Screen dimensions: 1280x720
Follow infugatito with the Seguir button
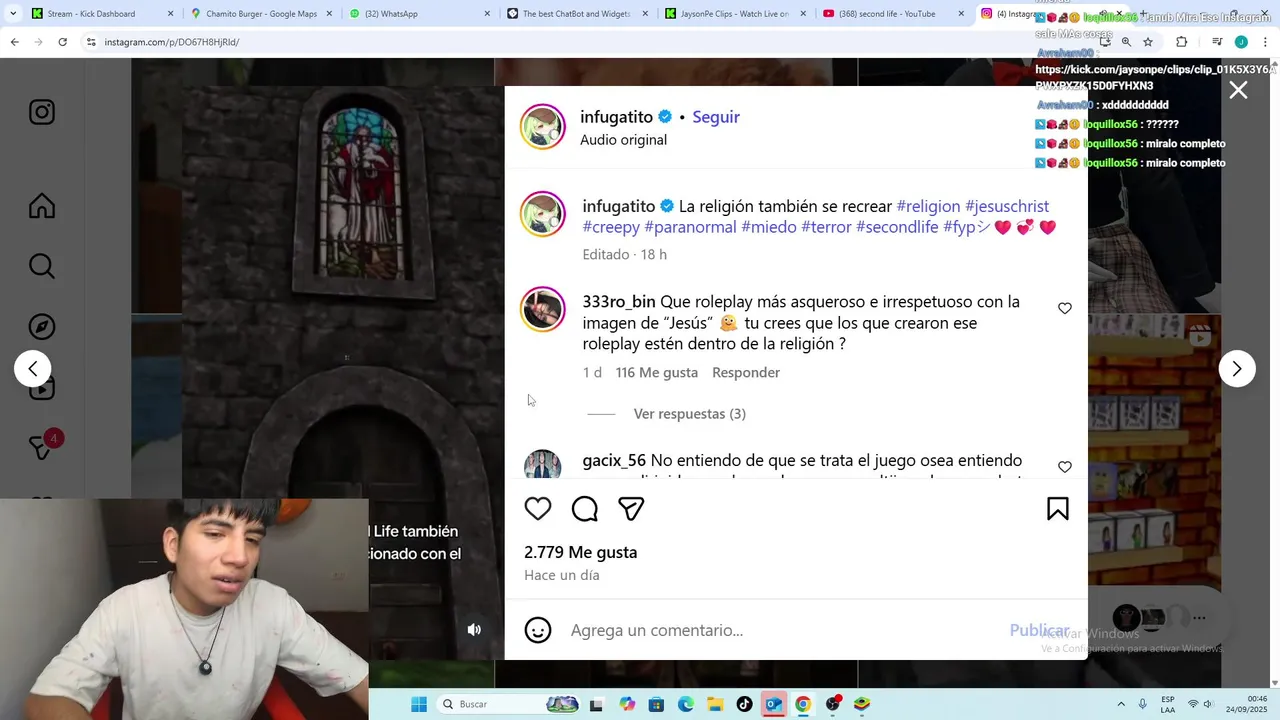pyautogui.click(x=716, y=117)
